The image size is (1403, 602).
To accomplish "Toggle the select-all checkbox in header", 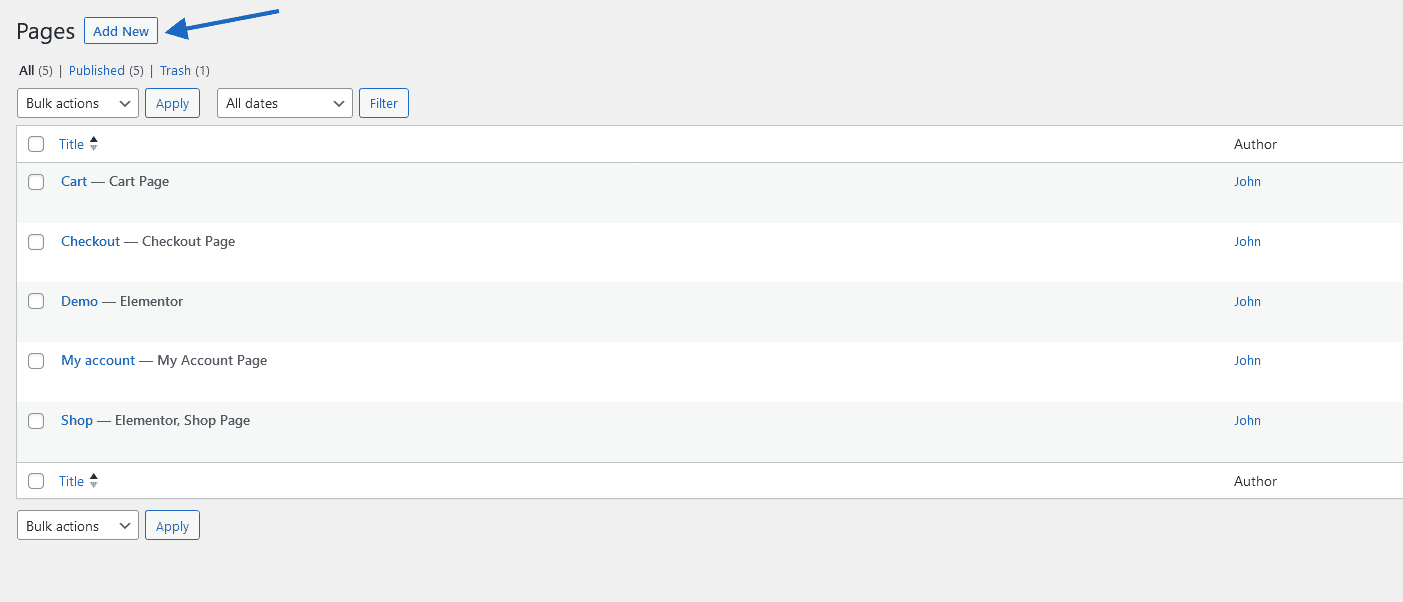I will tap(36, 144).
